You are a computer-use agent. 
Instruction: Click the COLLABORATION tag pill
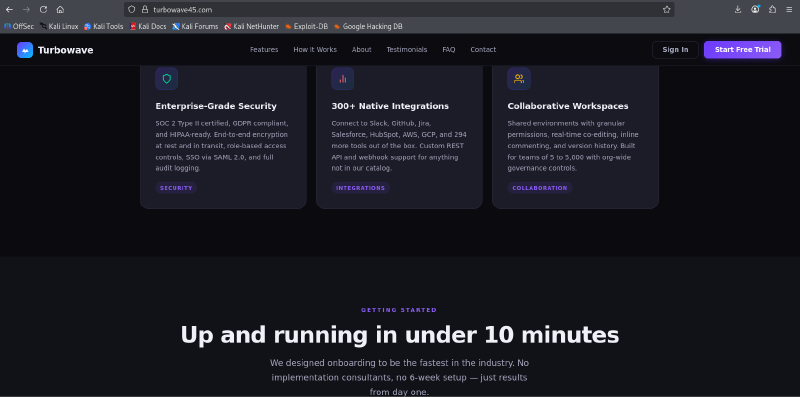pyautogui.click(x=539, y=188)
